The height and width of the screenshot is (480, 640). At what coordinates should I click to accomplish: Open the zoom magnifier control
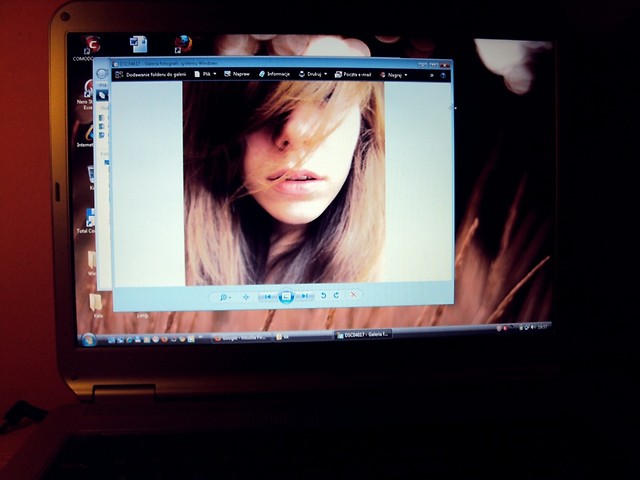[224, 297]
